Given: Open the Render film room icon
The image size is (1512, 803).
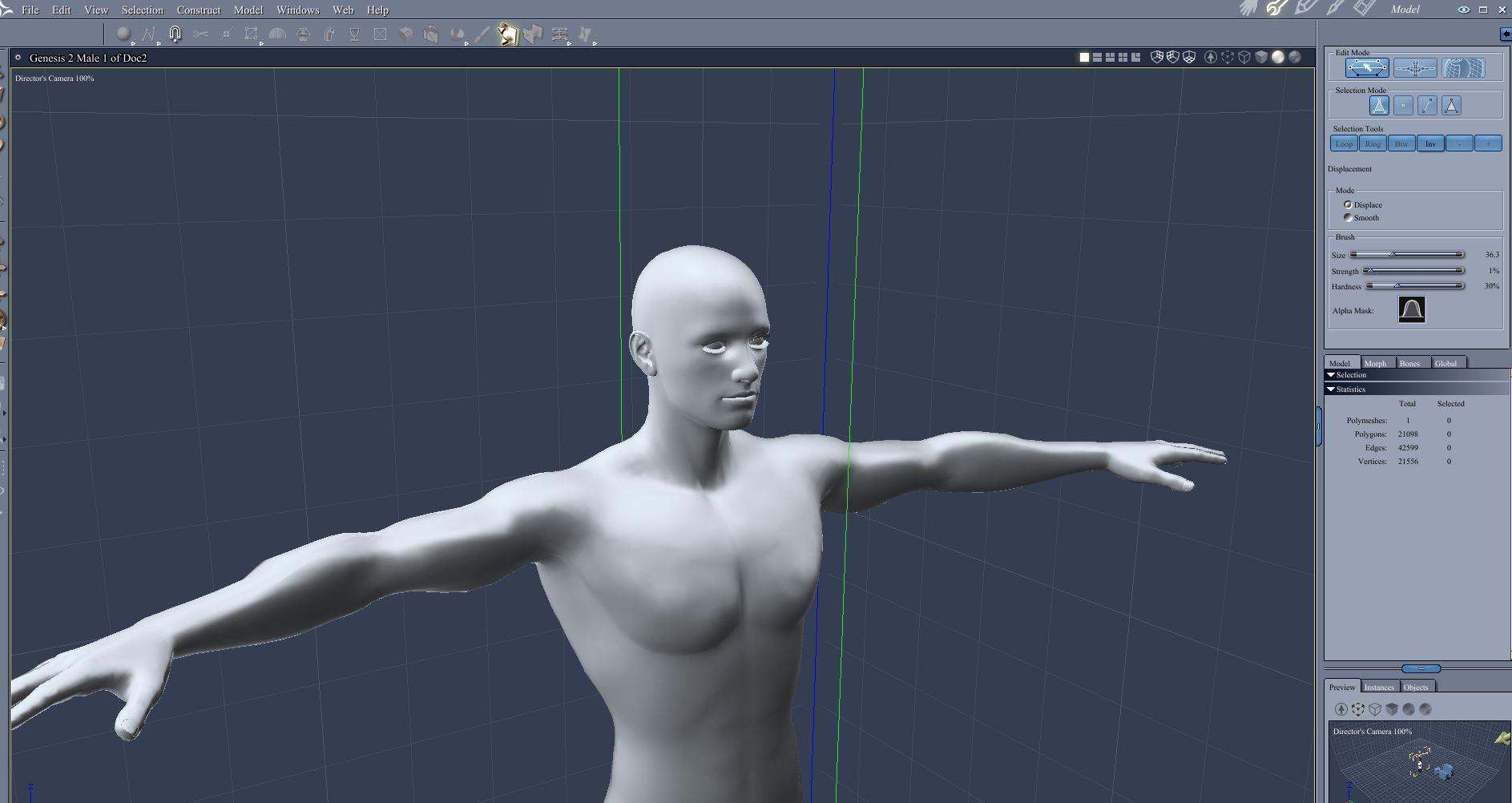Looking at the screenshot, I should [x=1364, y=9].
